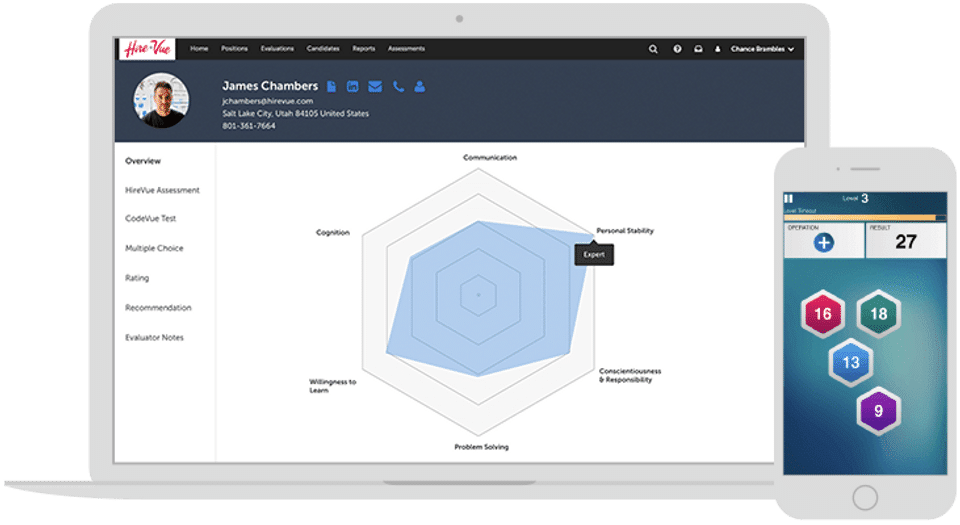Open the Multiple Choice section
This screenshot has height=525, width=960.
[x=154, y=248]
